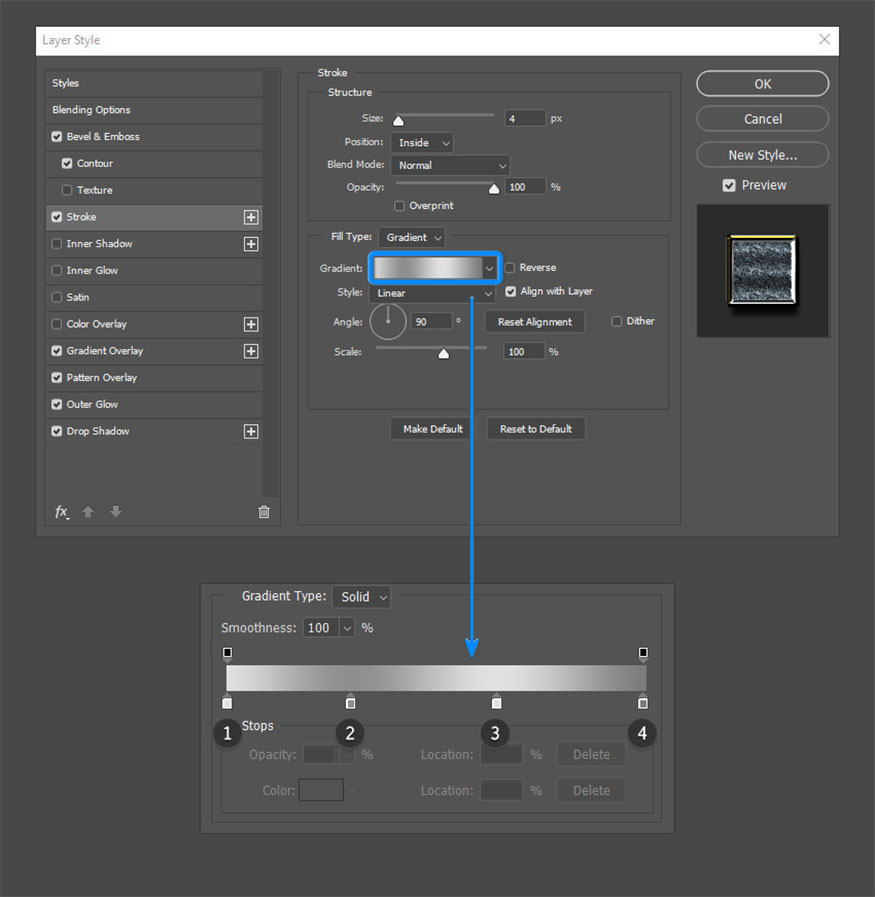Open the Fill Type dropdown
This screenshot has height=897, width=875.
[412, 237]
